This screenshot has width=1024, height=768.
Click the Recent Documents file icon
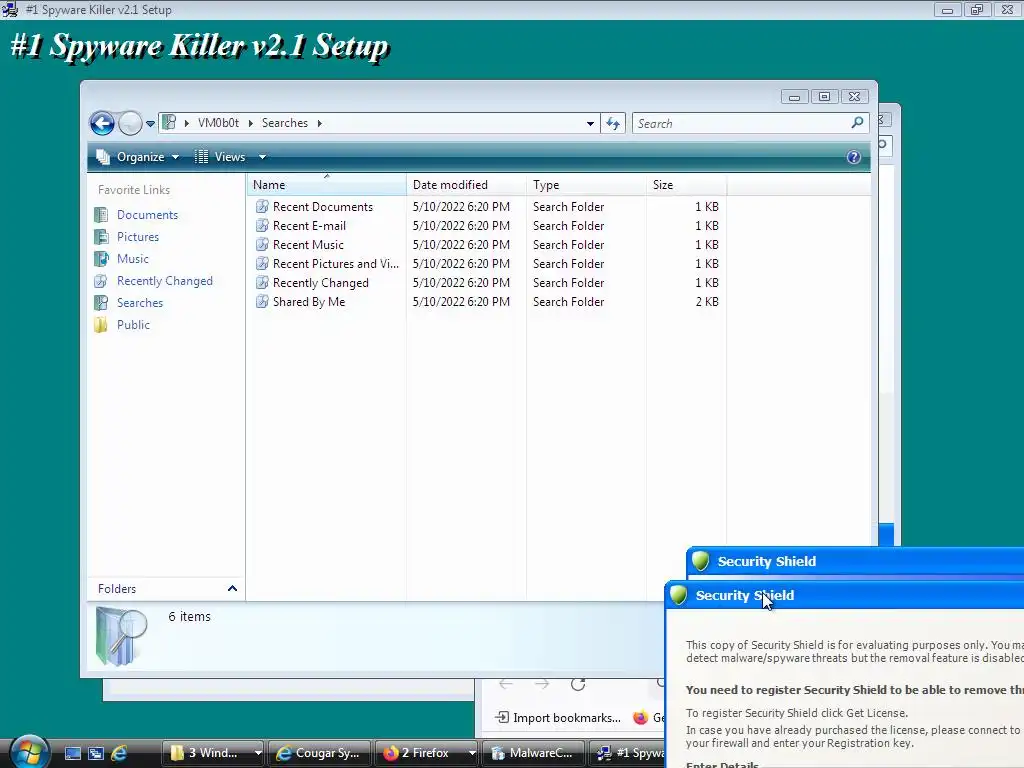pos(262,206)
